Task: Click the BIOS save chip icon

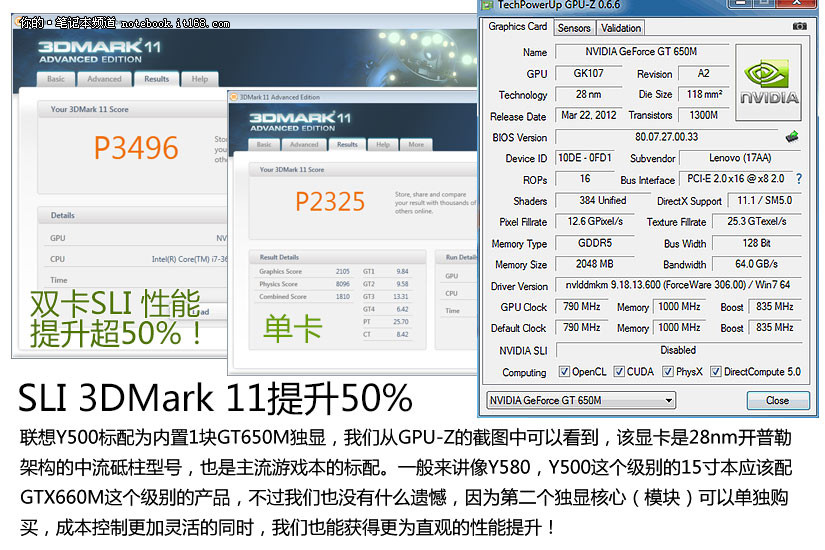Action: click(792, 136)
